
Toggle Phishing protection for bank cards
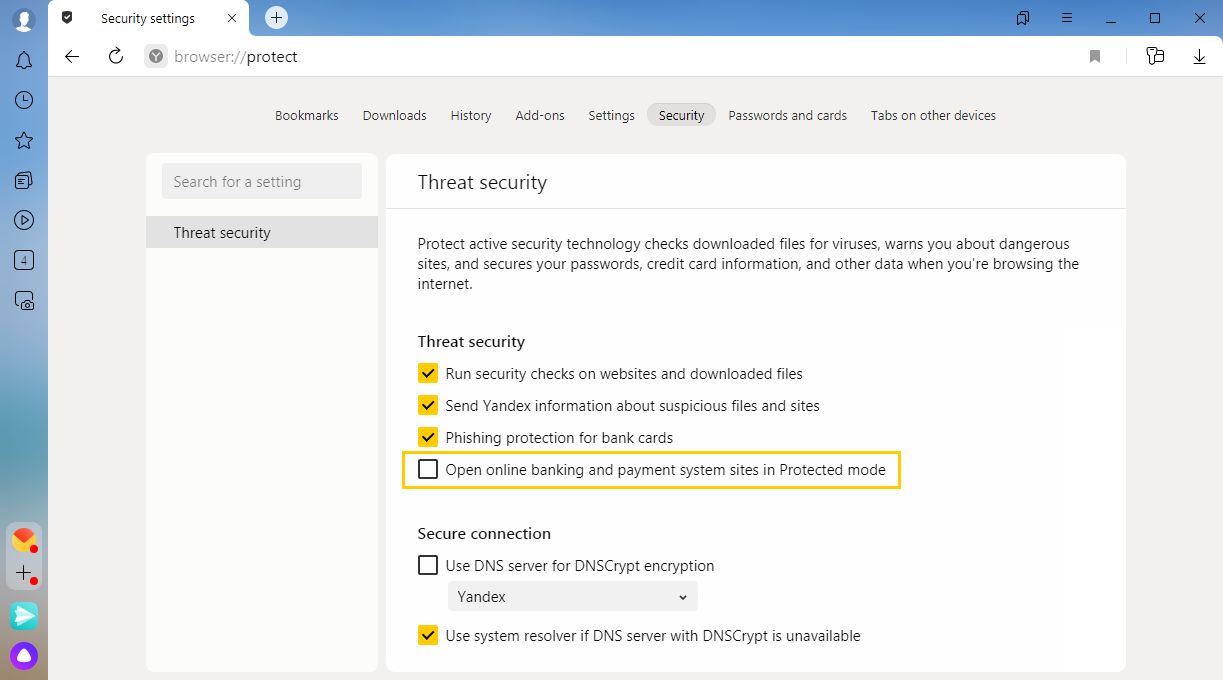pos(428,438)
